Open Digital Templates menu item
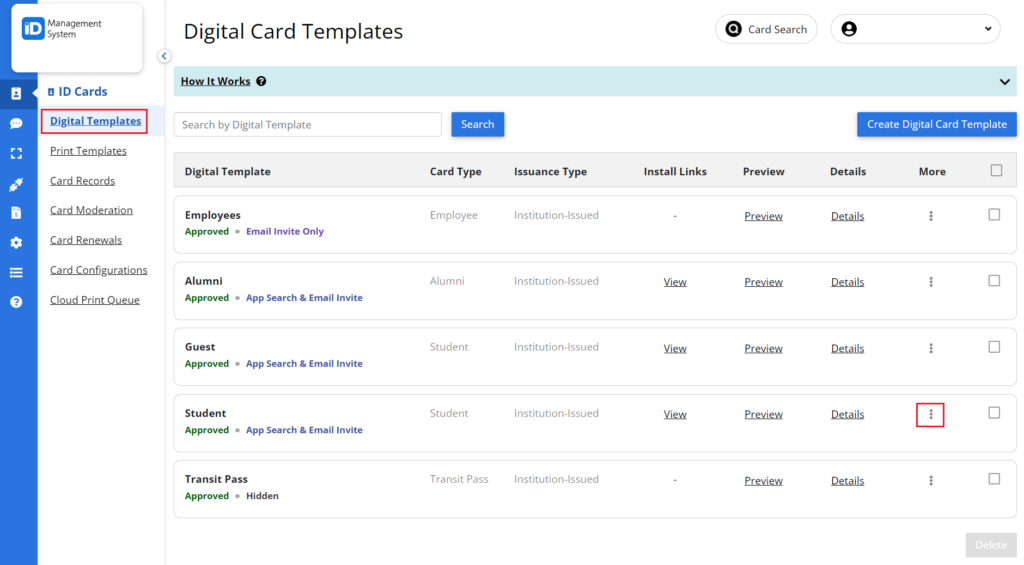Screen dimensions: 1024x565 pyautogui.click(x=95, y=121)
